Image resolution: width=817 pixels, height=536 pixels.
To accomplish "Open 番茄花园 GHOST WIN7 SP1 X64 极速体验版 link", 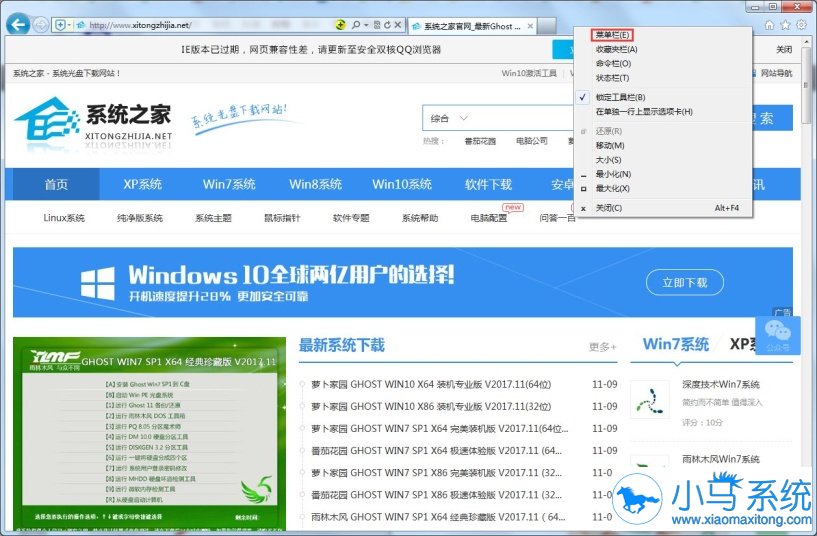I will click(437, 451).
